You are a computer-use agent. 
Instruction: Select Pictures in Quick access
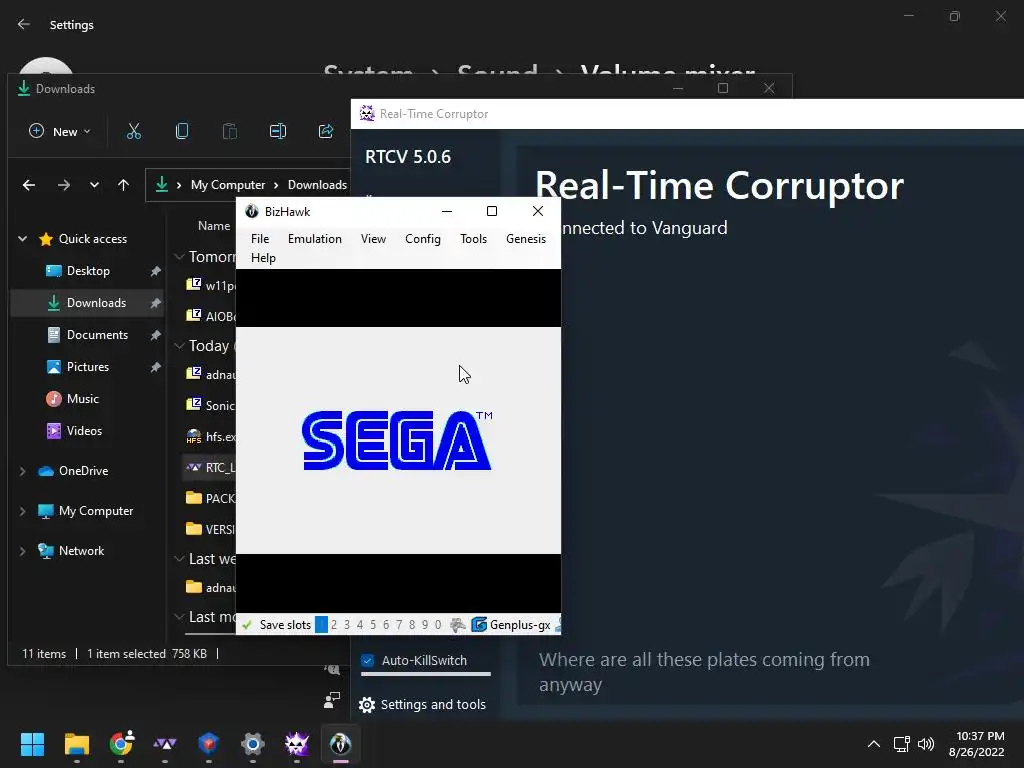(x=88, y=367)
